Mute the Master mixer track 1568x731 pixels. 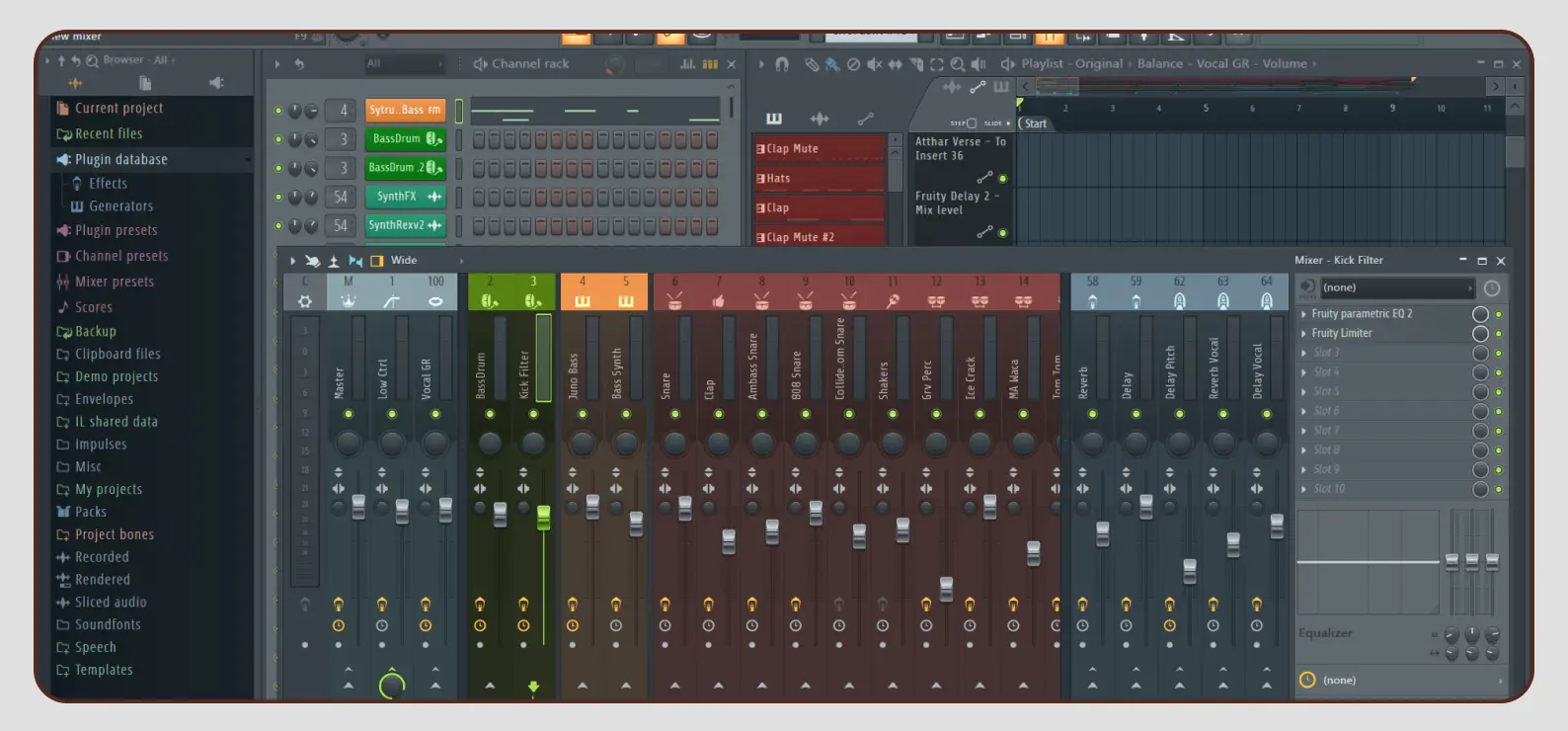(x=349, y=414)
